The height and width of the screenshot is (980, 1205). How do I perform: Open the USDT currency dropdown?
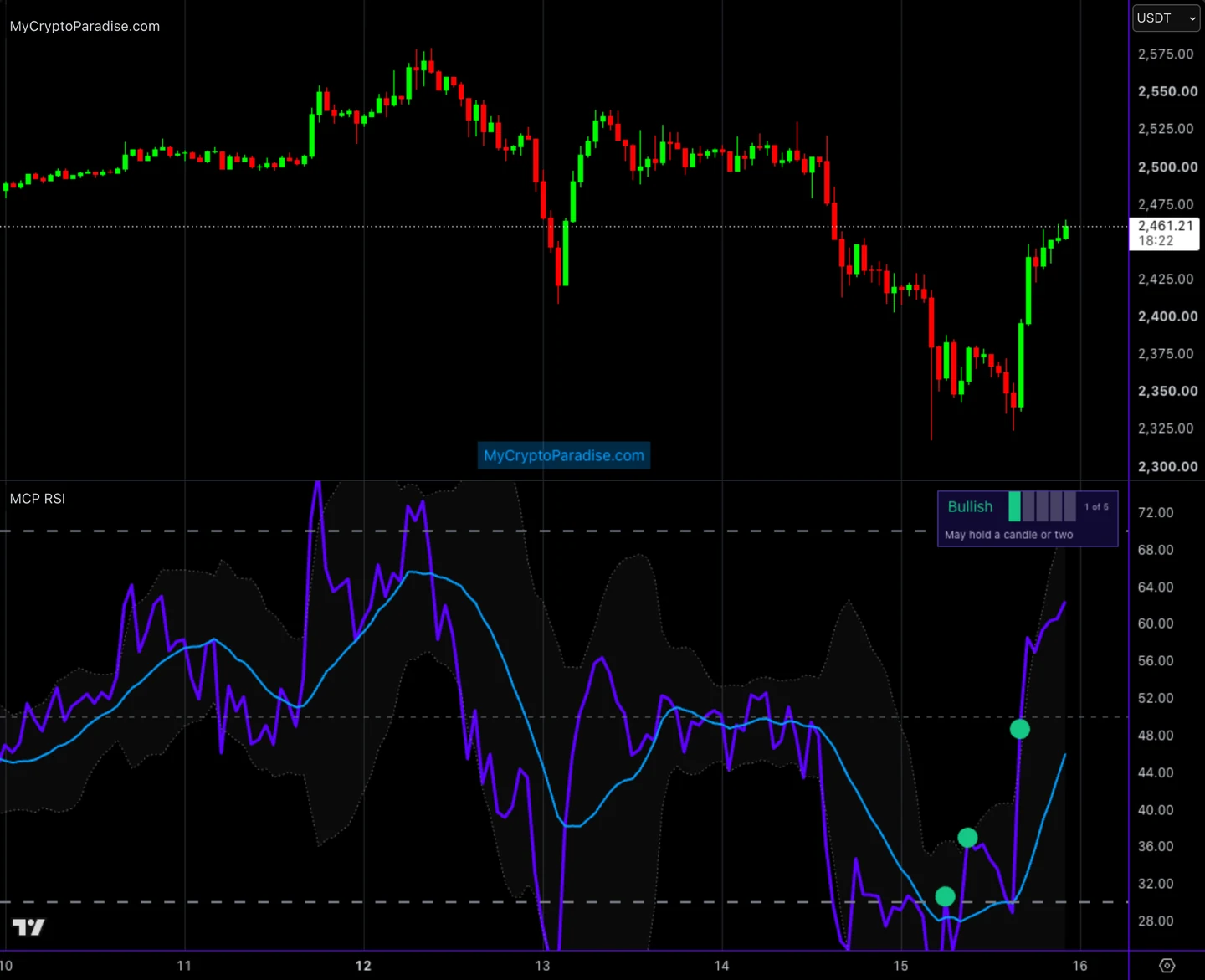1167,18
